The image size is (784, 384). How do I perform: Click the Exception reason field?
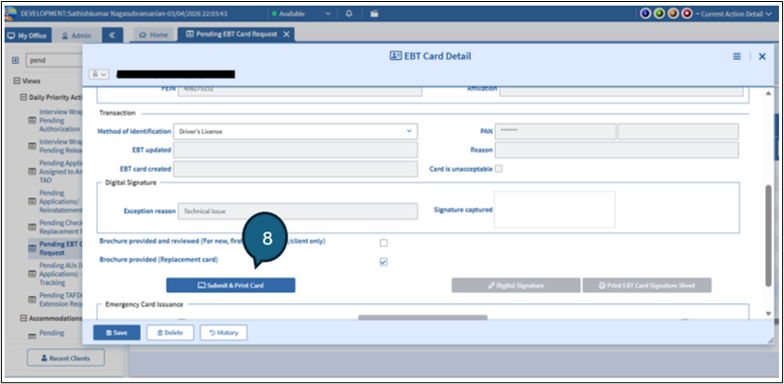(x=298, y=212)
